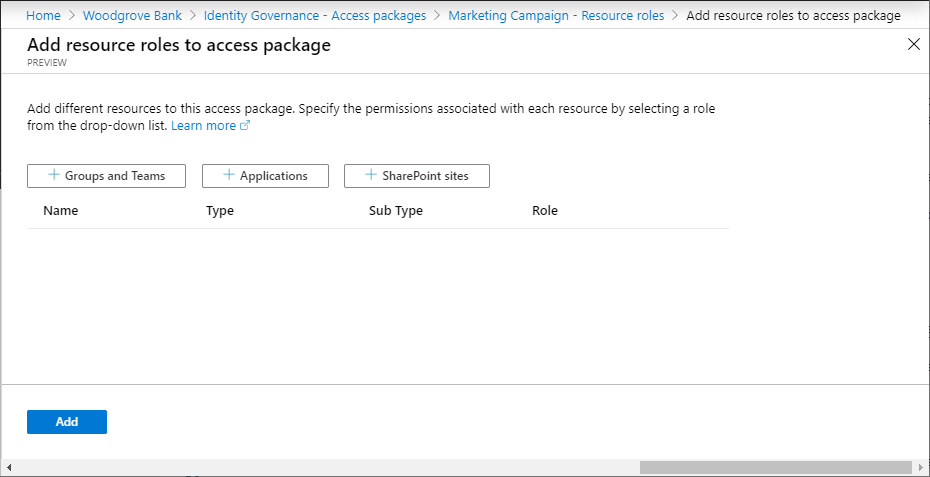Go to Home breadcrumb

click(43, 15)
